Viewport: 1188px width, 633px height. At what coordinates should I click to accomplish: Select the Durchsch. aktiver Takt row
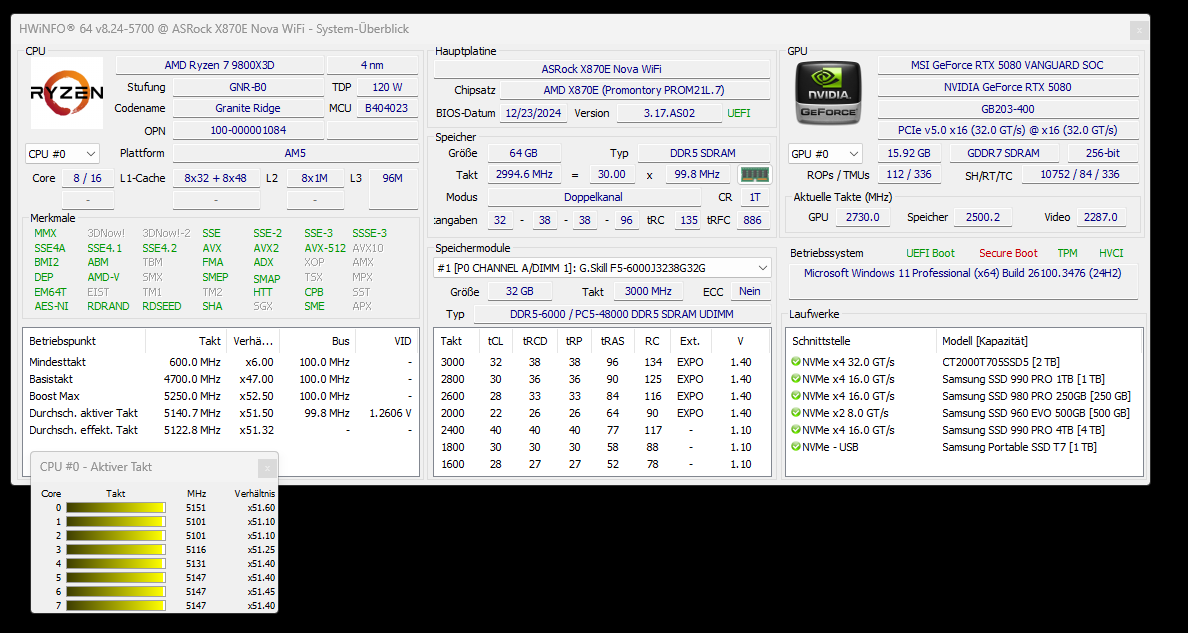[x=221, y=413]
